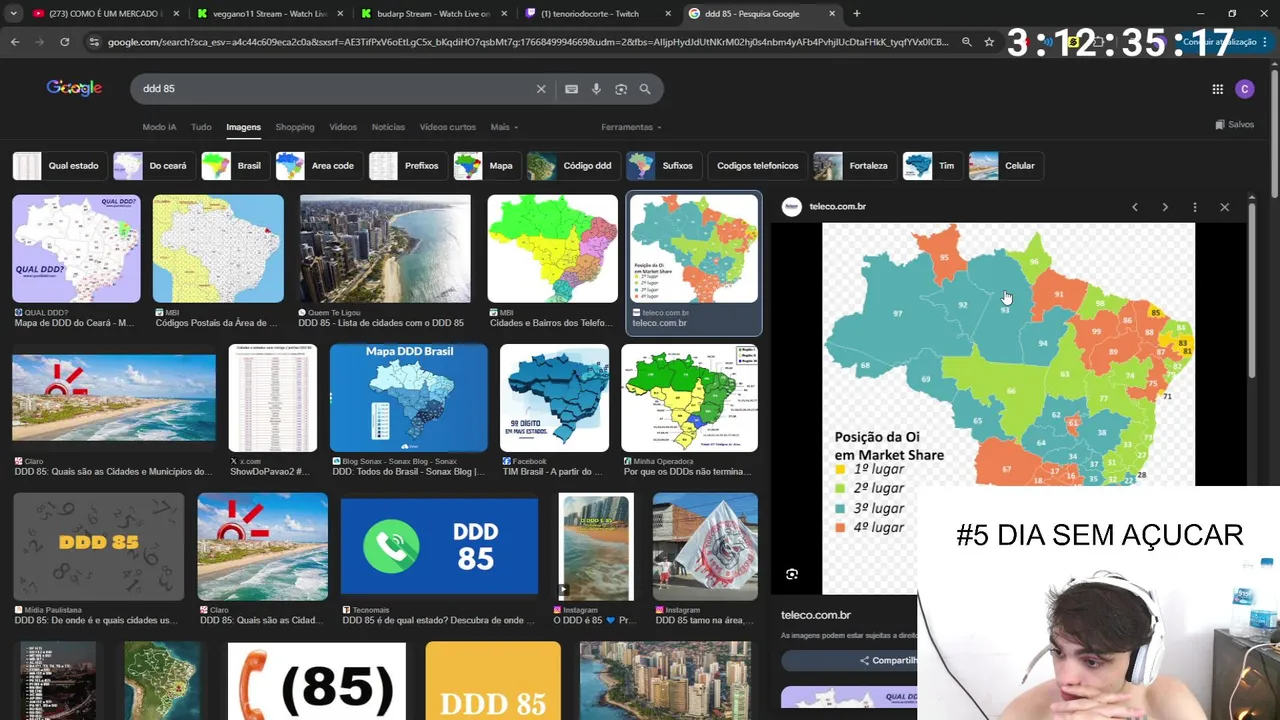The width and height of the screenshot is (1280, 720).
Task: Click the Prefixos filter chip
Action: pos(406,166)
